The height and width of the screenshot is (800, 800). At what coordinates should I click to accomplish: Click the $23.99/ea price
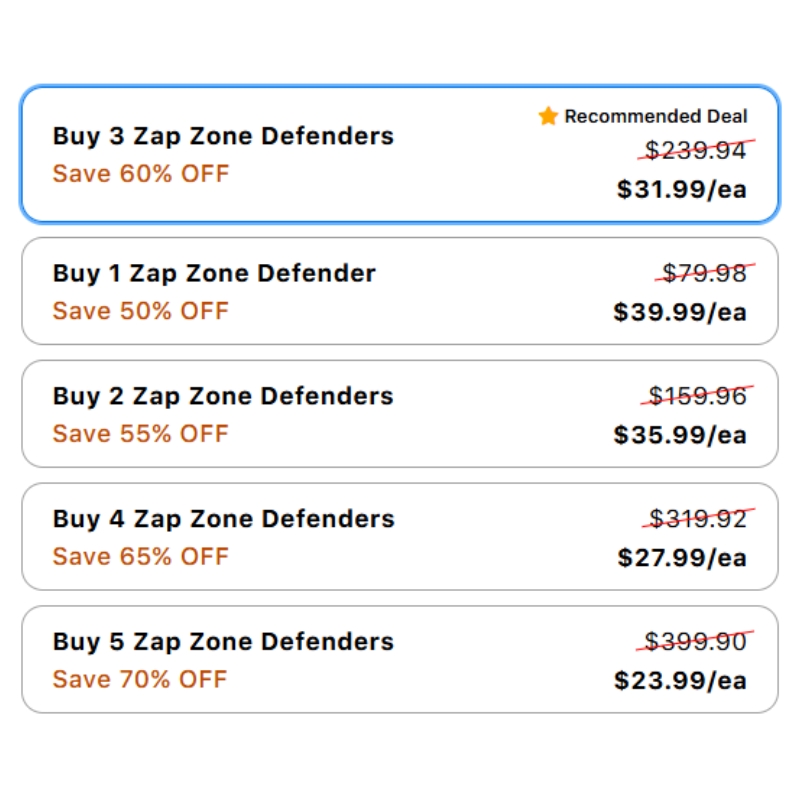pos(680,681)
